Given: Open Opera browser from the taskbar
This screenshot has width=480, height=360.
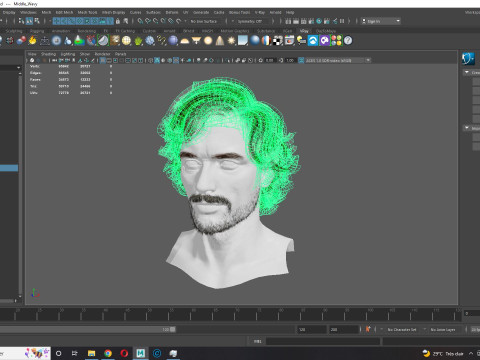Looking at the screenshot, I should [124, 353].
